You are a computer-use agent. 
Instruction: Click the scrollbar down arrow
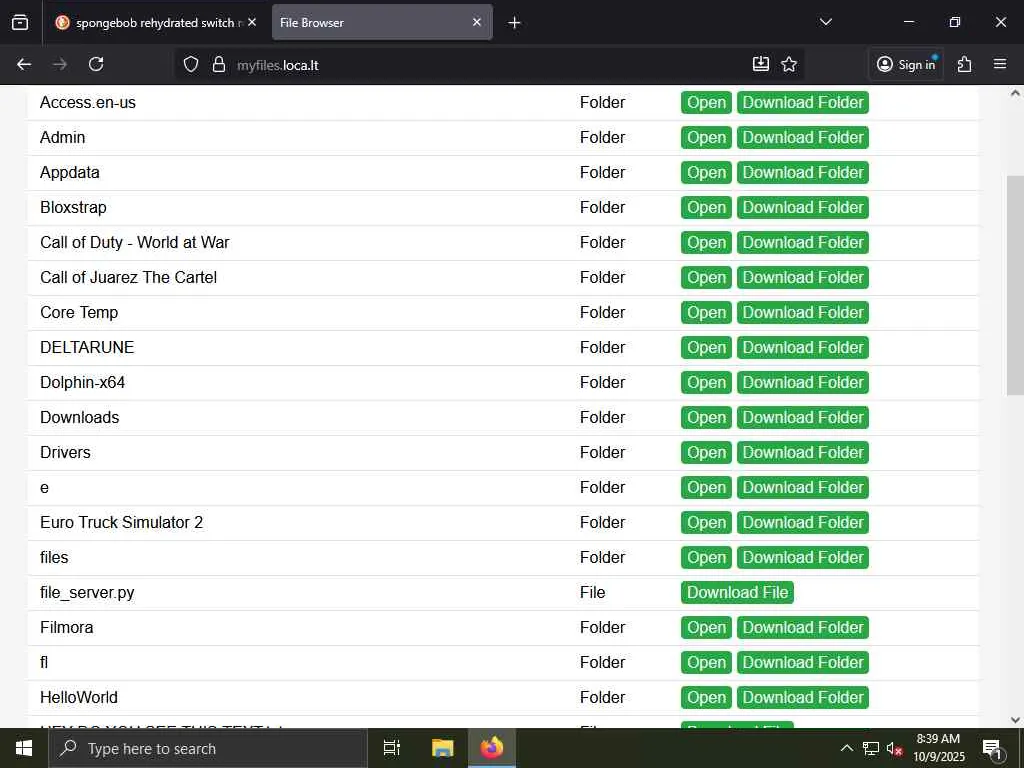click(1015, 720)
